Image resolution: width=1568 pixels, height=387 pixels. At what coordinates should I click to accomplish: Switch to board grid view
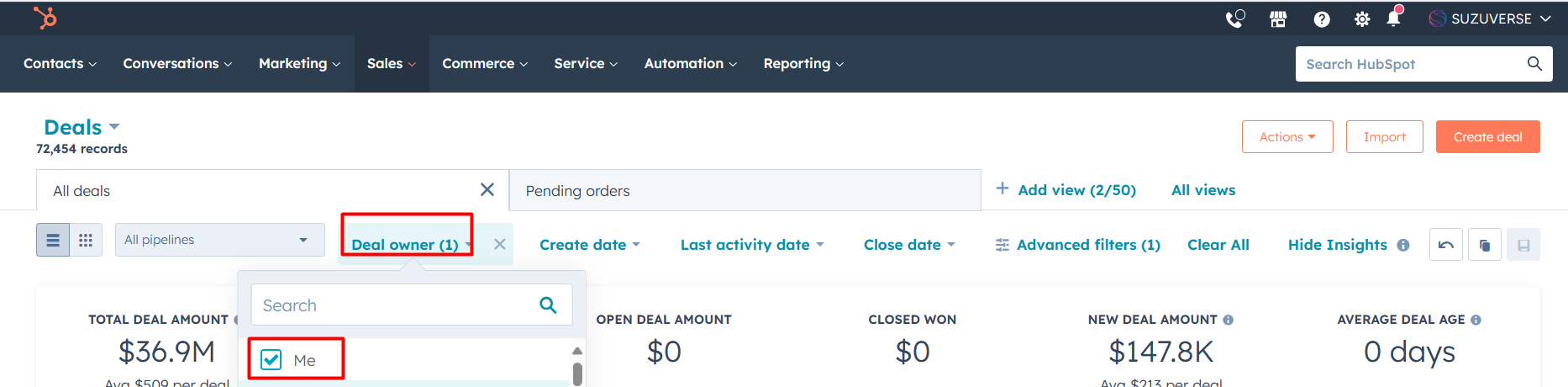point(86,241)
